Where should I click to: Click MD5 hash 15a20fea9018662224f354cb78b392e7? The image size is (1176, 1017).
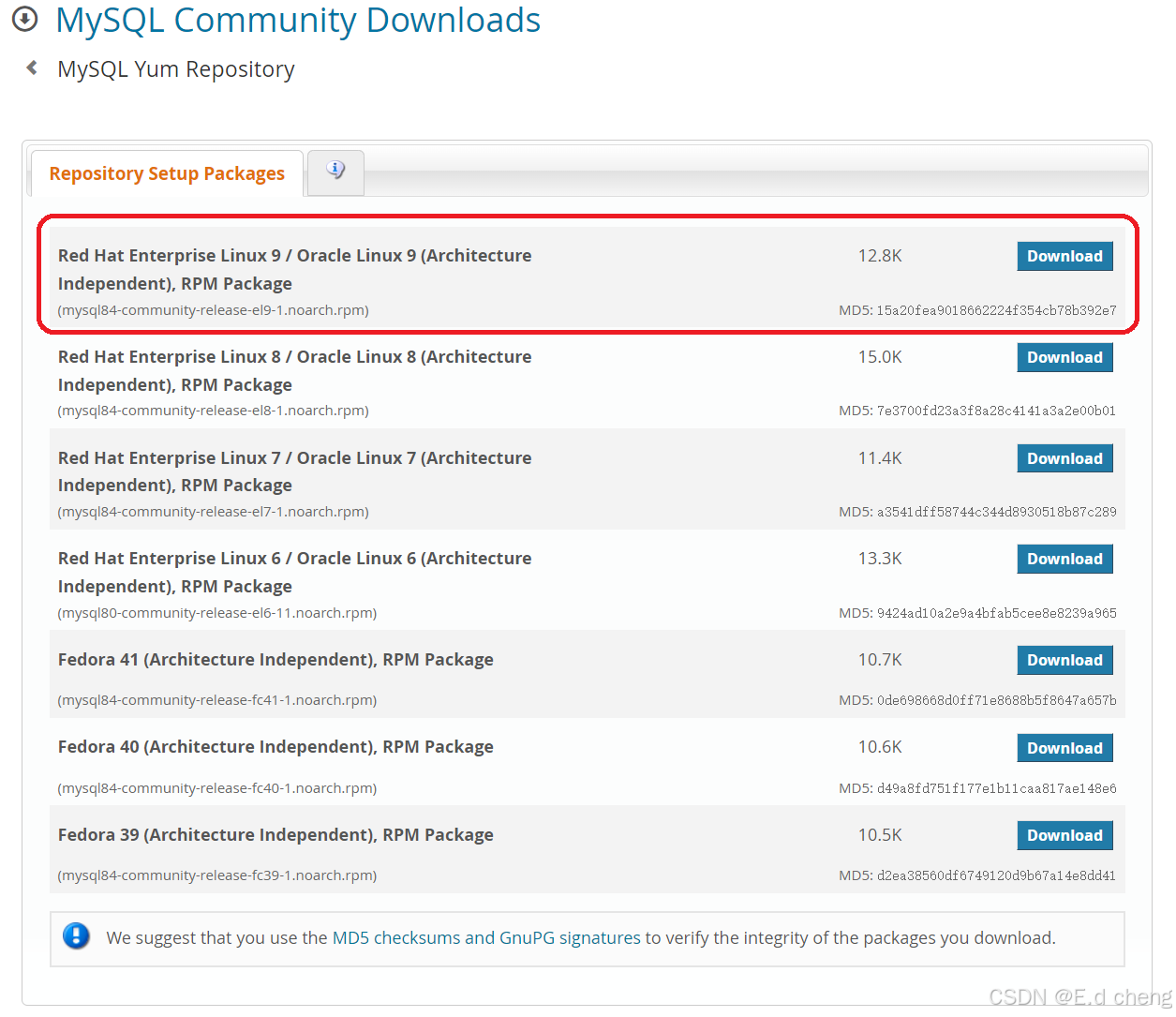tap(996, 310)
